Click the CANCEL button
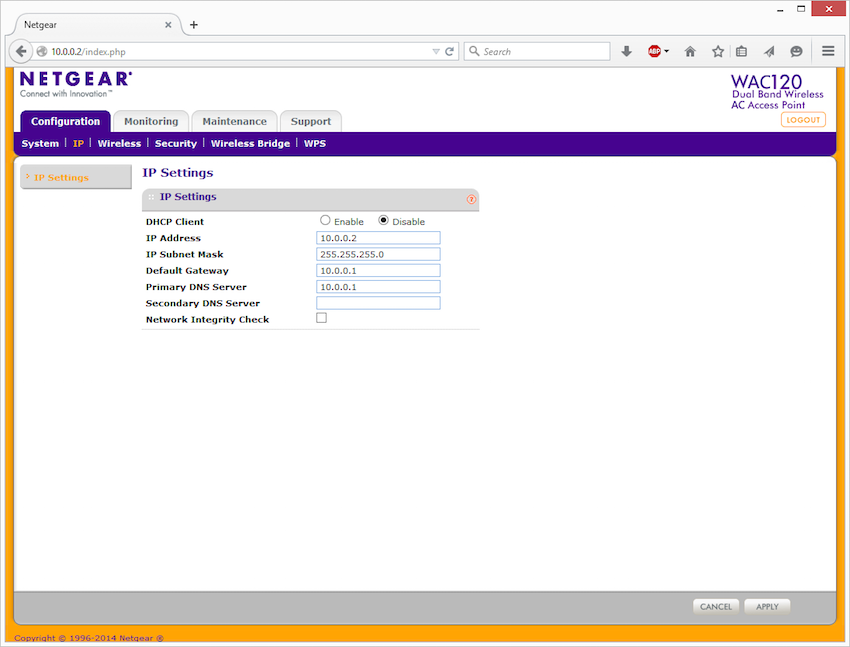The image size is (850, 647). tap(716, 606)
